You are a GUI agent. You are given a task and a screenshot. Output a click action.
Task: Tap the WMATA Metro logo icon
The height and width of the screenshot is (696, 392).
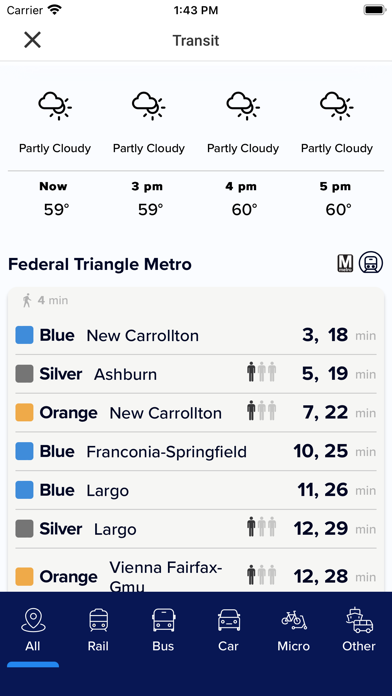point(345,263)
